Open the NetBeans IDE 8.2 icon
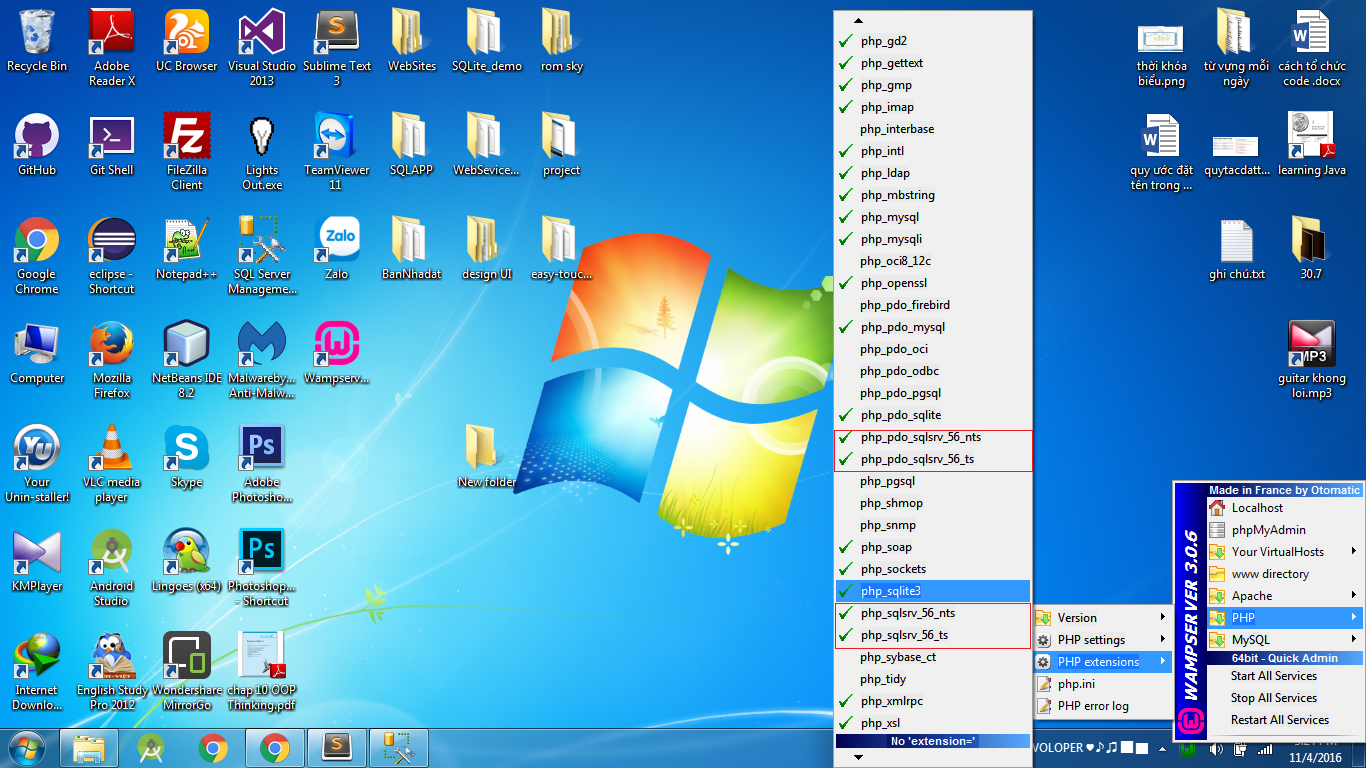 [x=186, y=360]
